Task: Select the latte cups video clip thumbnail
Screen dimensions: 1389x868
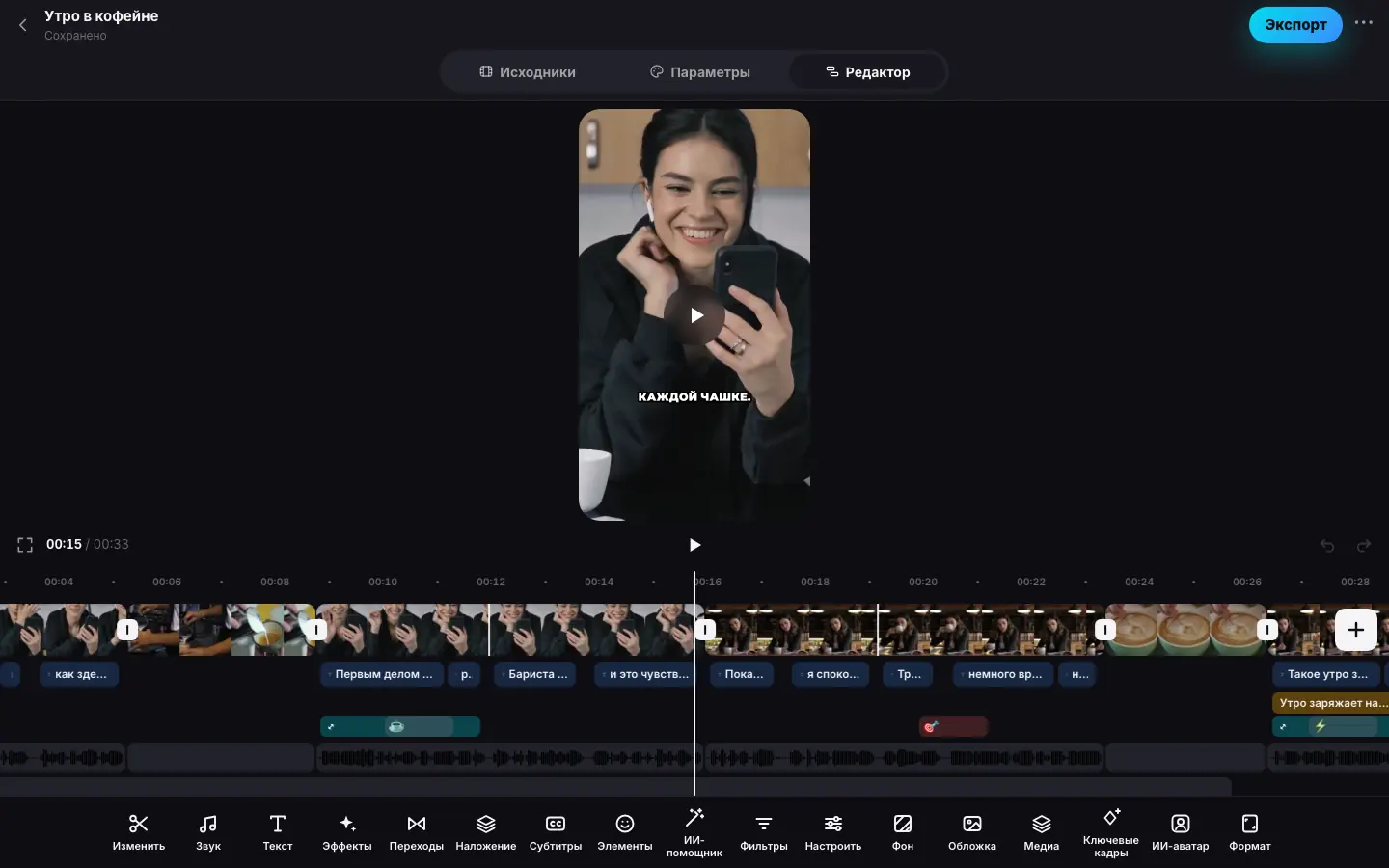Action: (1185, 630)
